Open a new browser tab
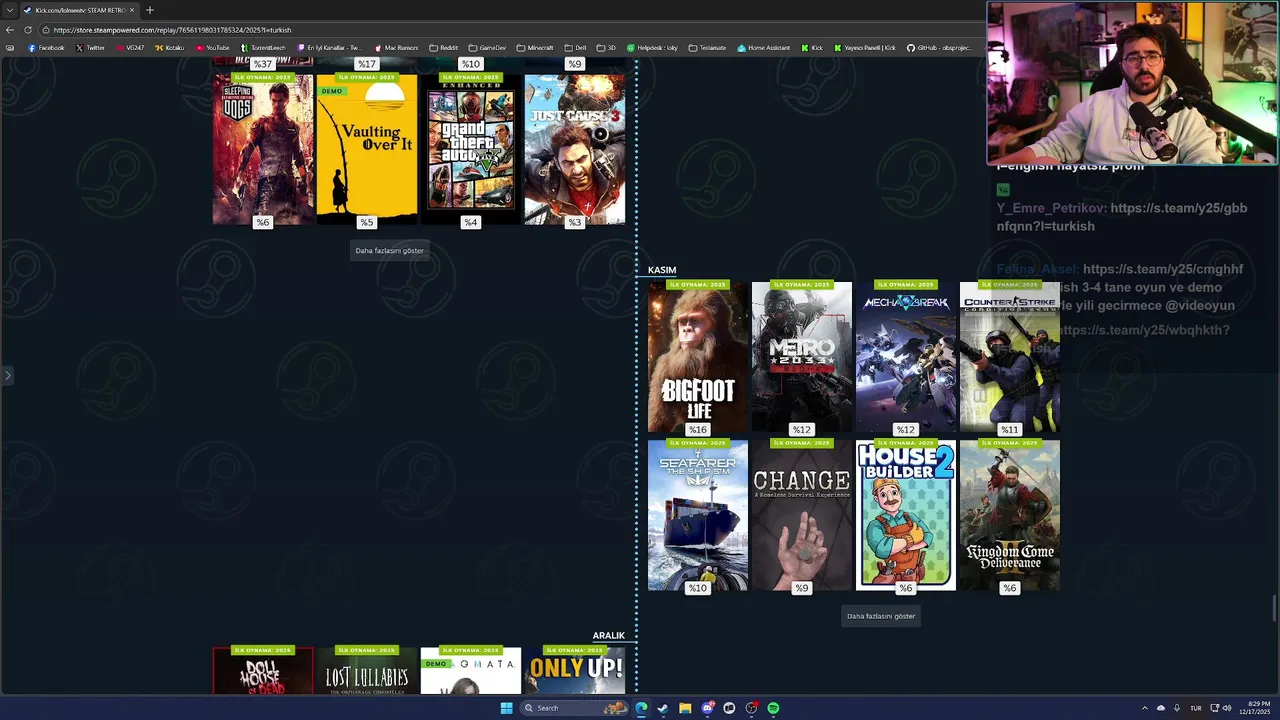1280x720 pixels. (x=149, y=10)
